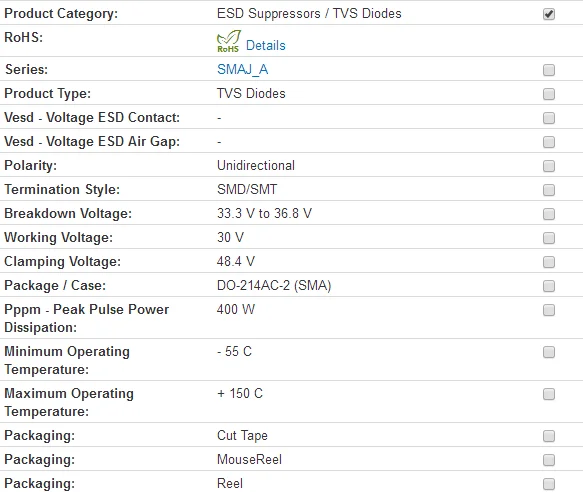Tick the Product Type TVS Diodes checkbox
Image resolution: width=583 pixels, height=492 pixels.
(x=549, y=94)
